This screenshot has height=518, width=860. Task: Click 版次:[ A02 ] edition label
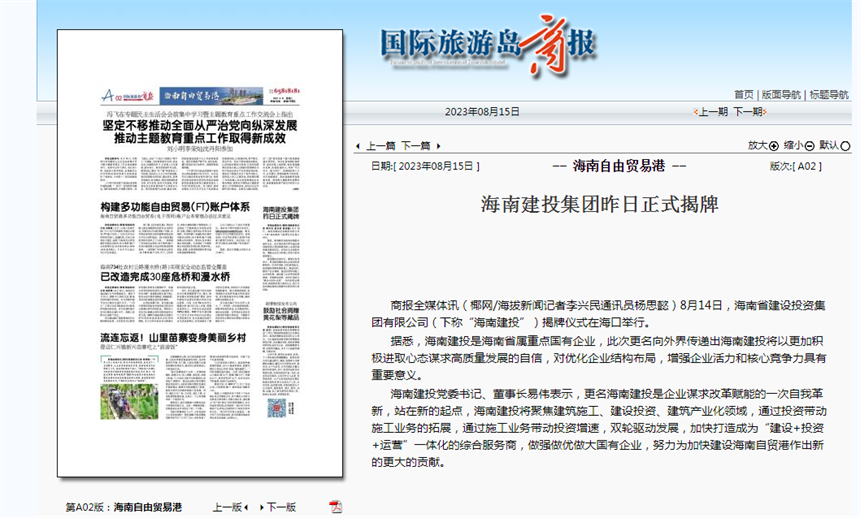796,166
